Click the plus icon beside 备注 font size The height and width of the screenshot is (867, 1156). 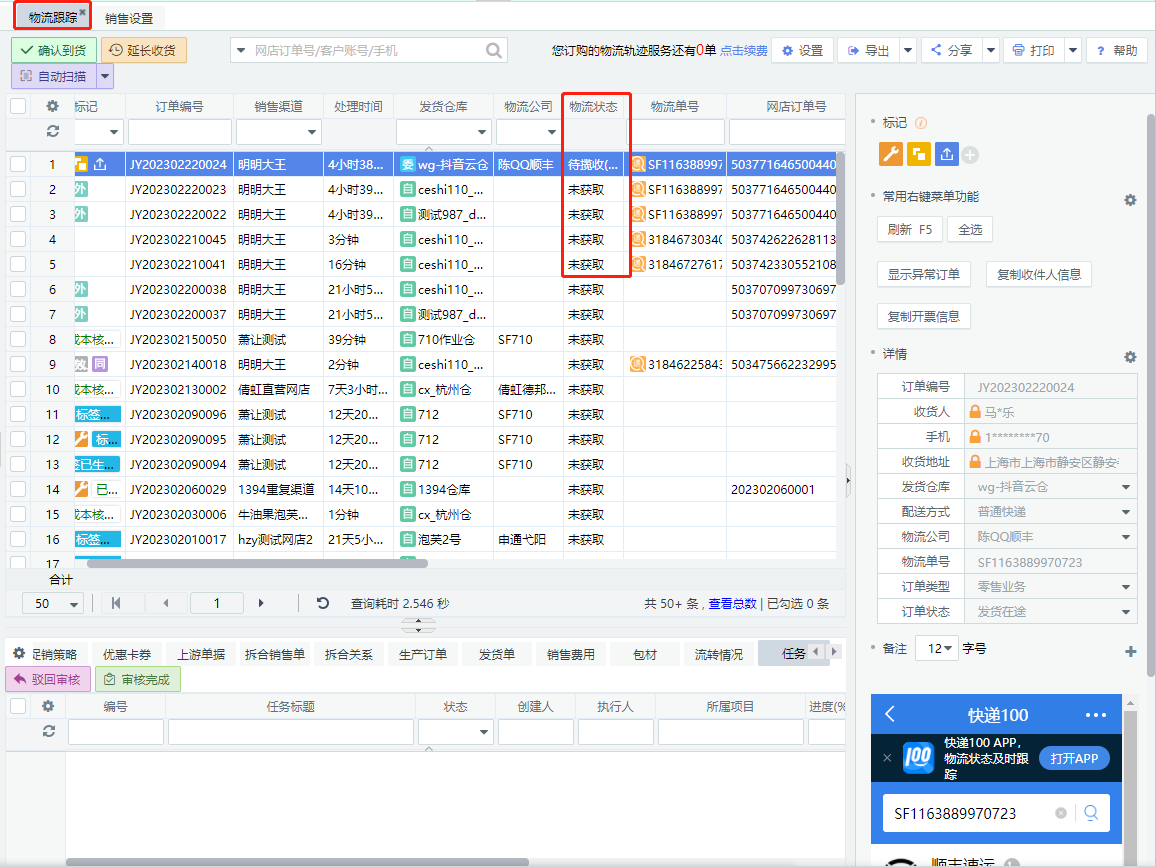tap(1130, 651)
